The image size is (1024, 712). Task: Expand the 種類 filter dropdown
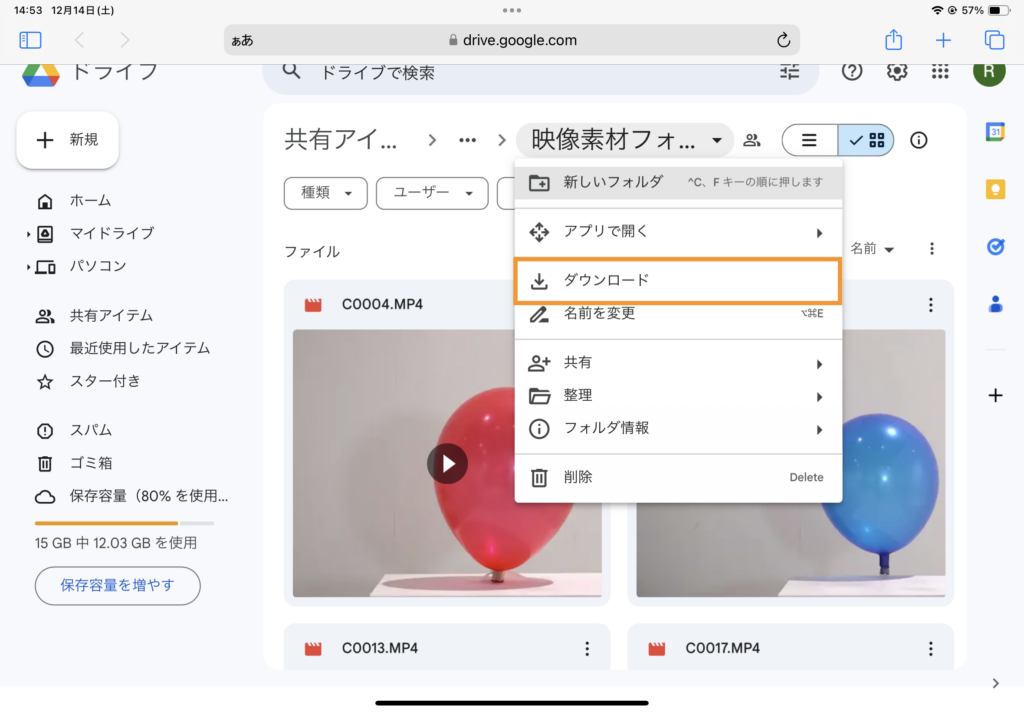tap(326, 193)
